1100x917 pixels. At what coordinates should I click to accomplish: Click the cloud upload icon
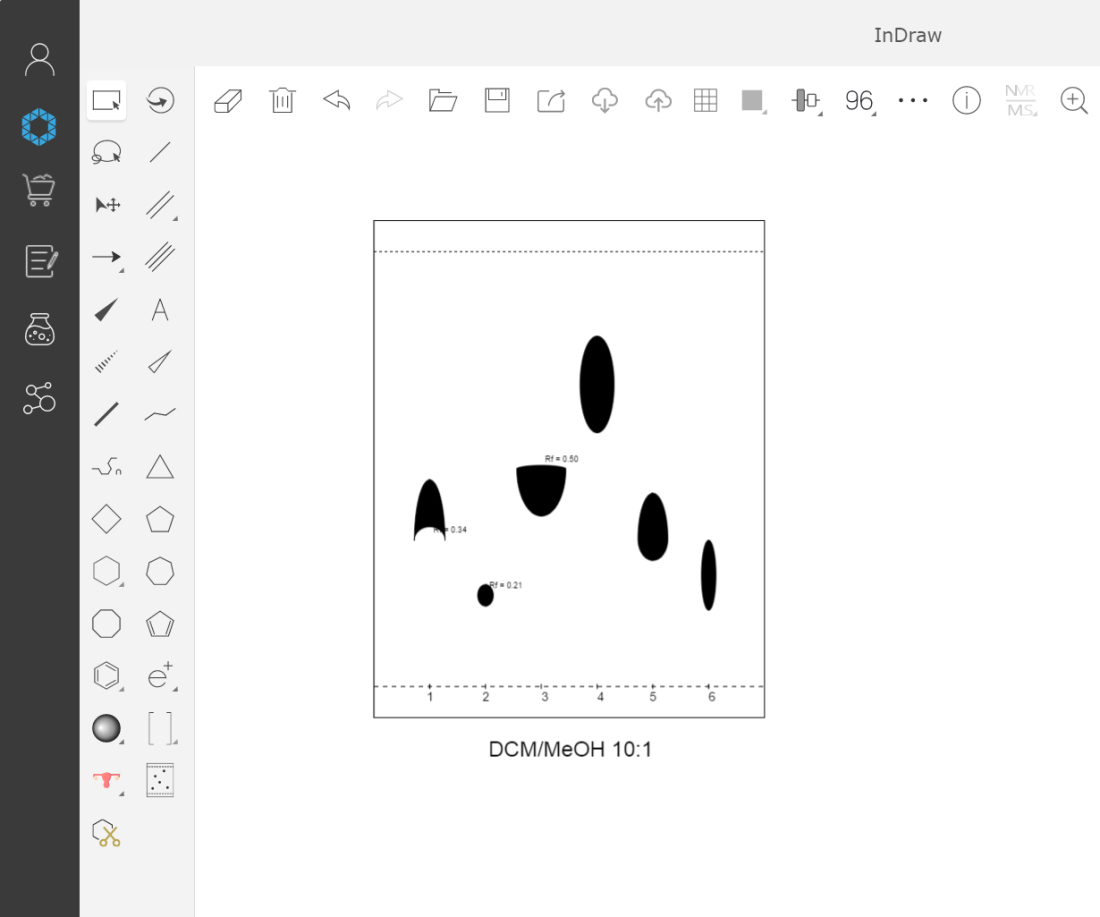coord(658,100)
